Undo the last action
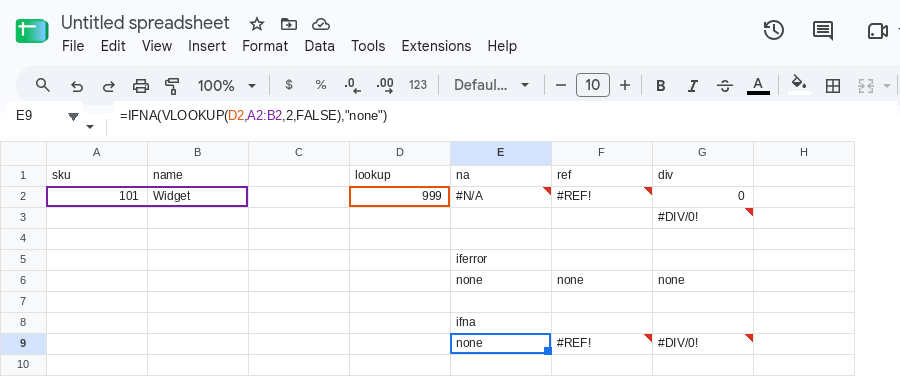The image size is (900, 387). tap(76, 86)
